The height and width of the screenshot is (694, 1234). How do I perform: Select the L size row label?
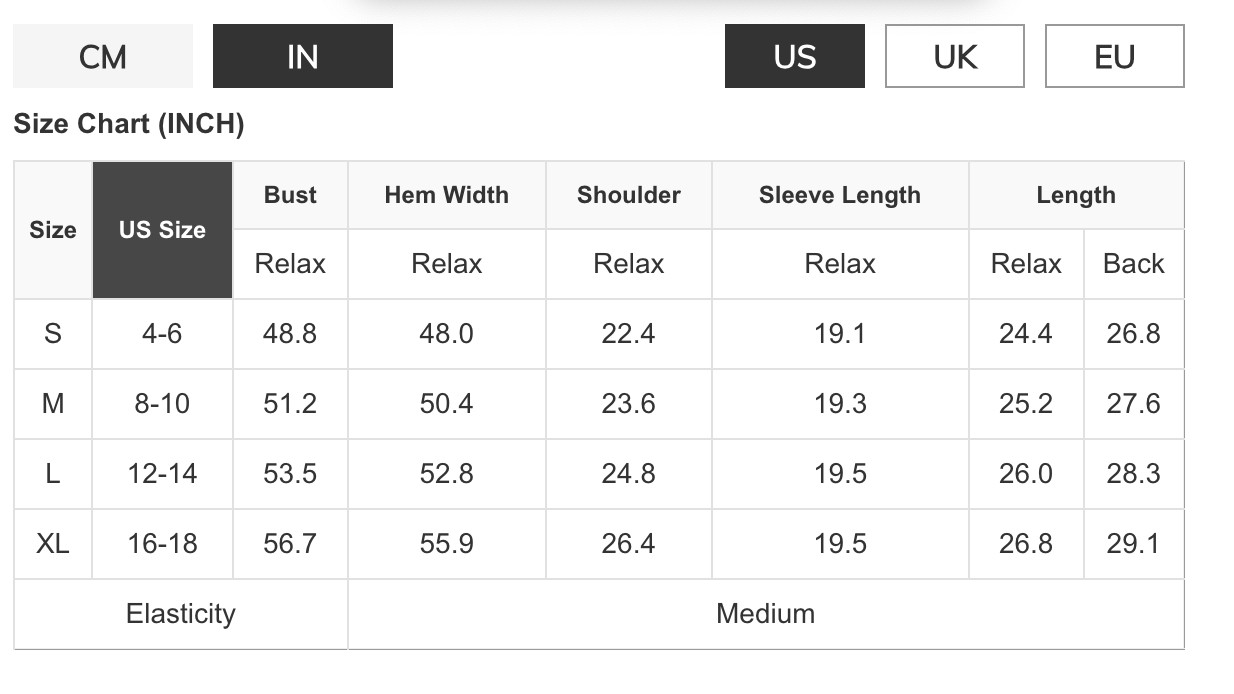53,474
